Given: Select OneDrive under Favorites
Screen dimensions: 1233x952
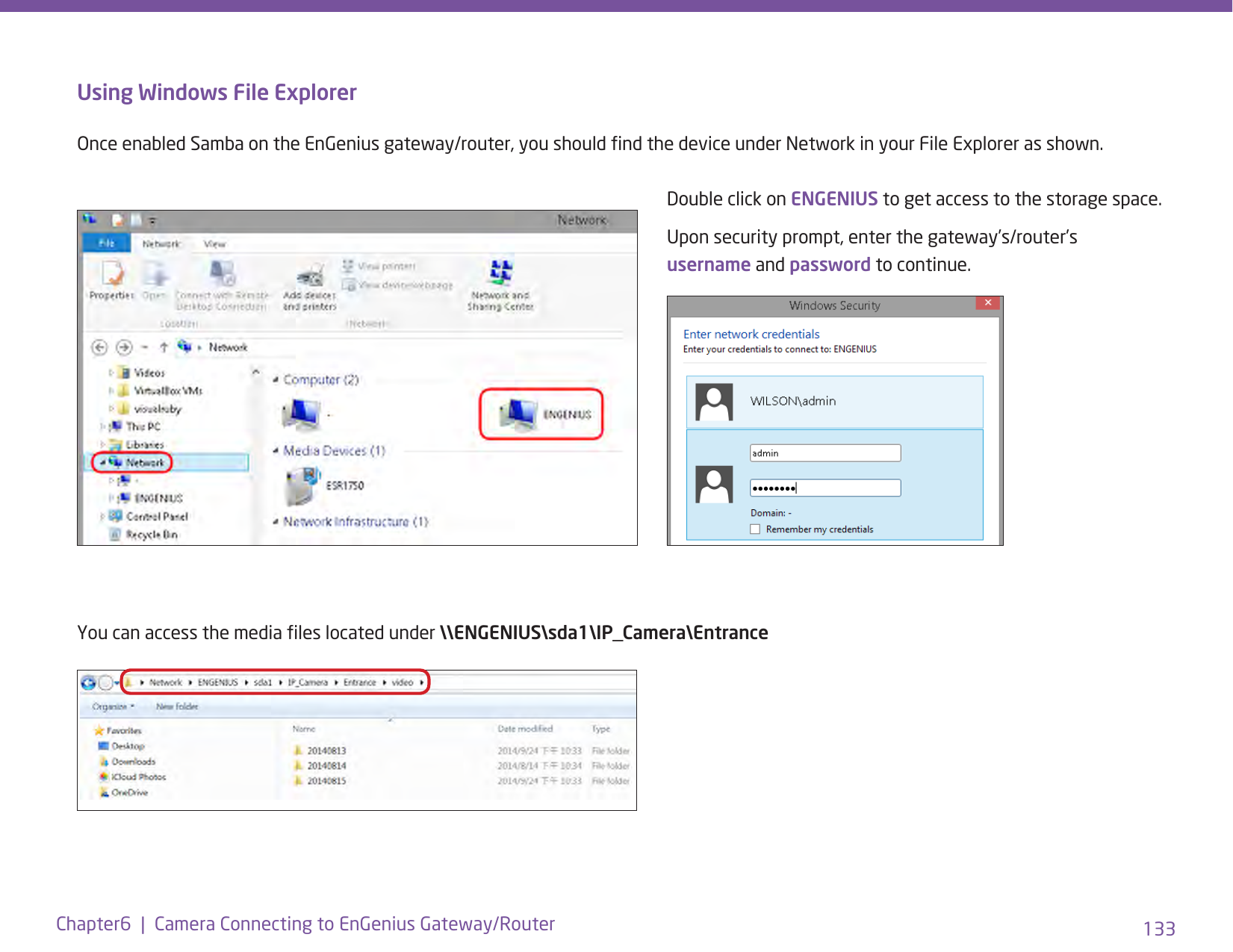Looking at the screenshot, I should click(123, 793).
